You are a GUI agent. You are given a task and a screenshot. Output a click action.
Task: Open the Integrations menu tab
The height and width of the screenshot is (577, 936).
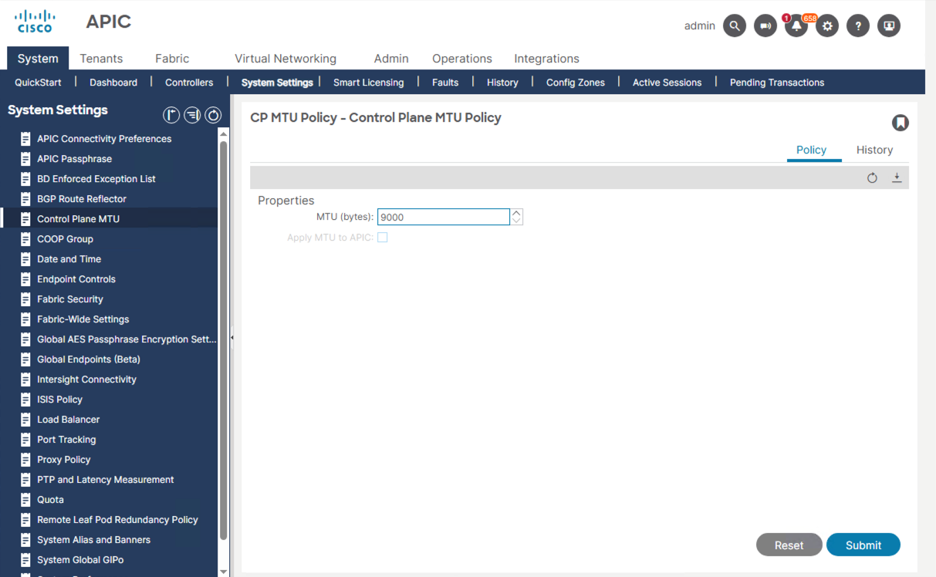546,58
